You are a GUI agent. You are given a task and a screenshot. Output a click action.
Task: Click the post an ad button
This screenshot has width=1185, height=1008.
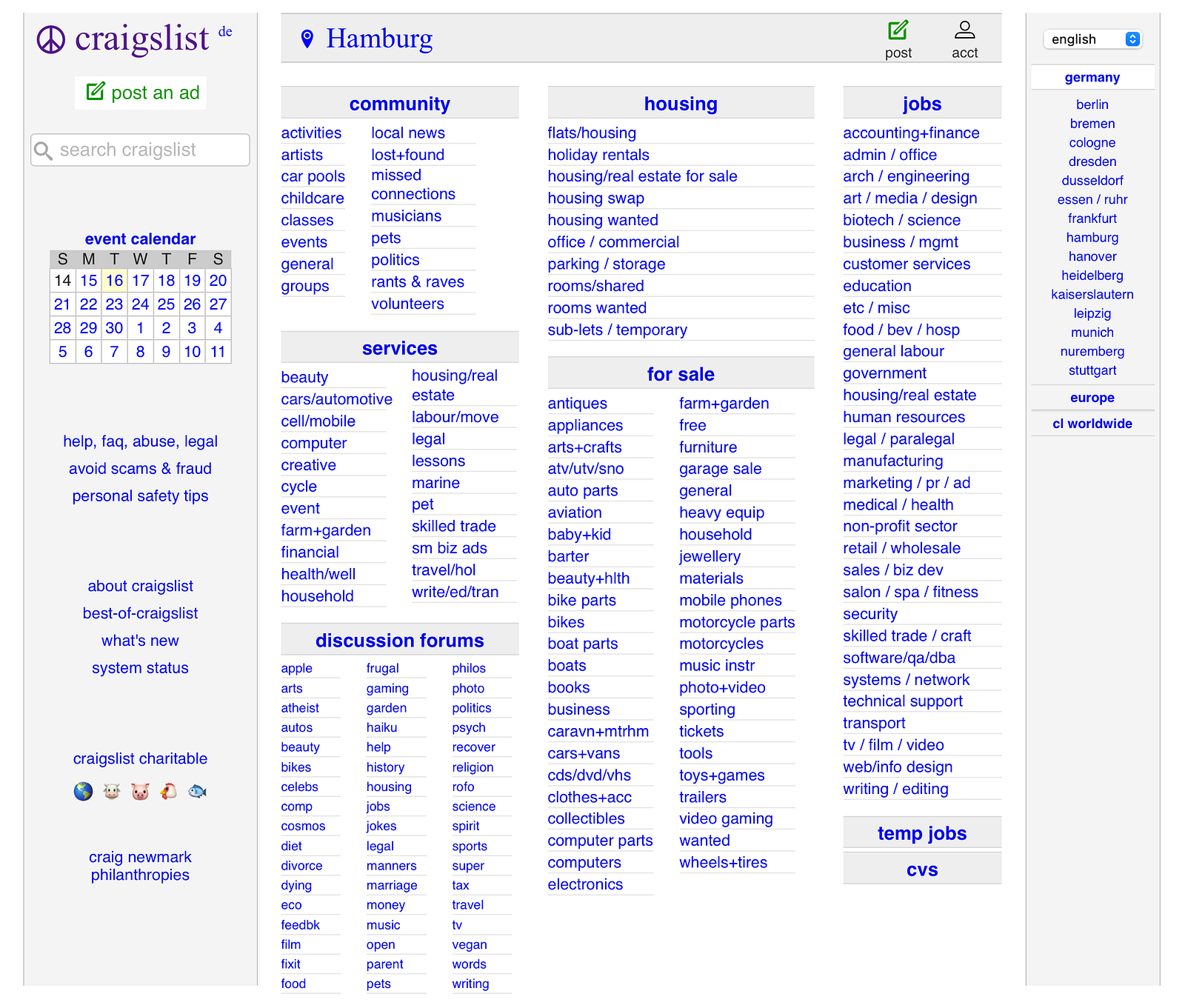tap(141, 93)
